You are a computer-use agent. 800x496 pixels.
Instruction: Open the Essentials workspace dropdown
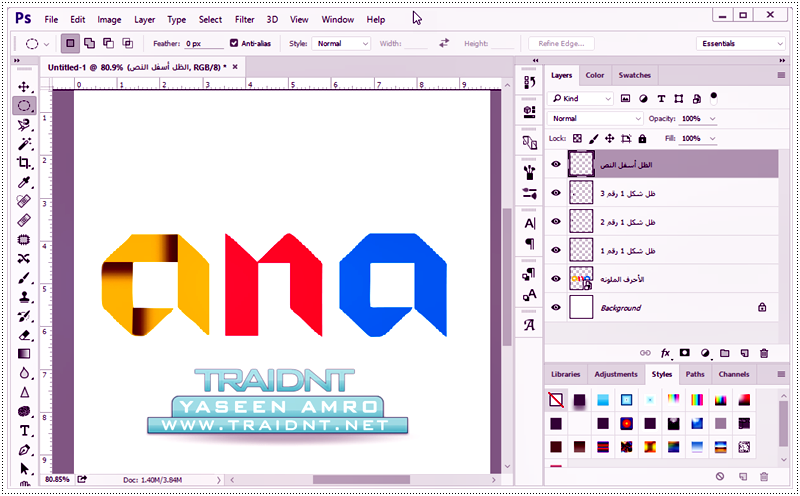(x=740, y=43)
